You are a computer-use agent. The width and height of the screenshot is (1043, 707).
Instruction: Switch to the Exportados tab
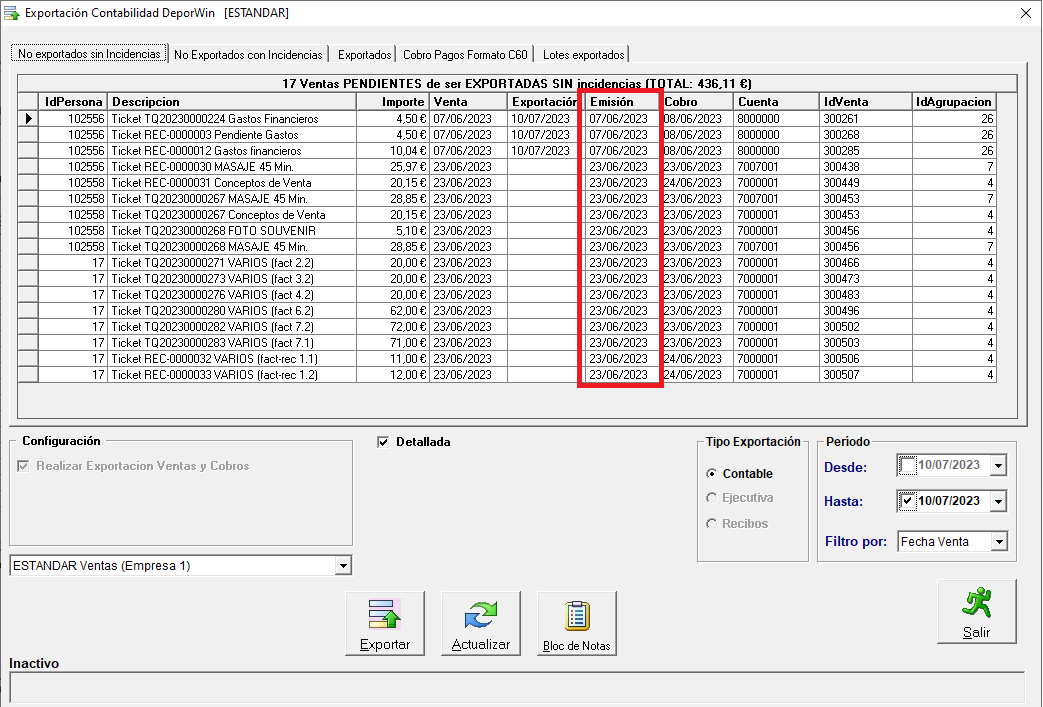point(364,55)
